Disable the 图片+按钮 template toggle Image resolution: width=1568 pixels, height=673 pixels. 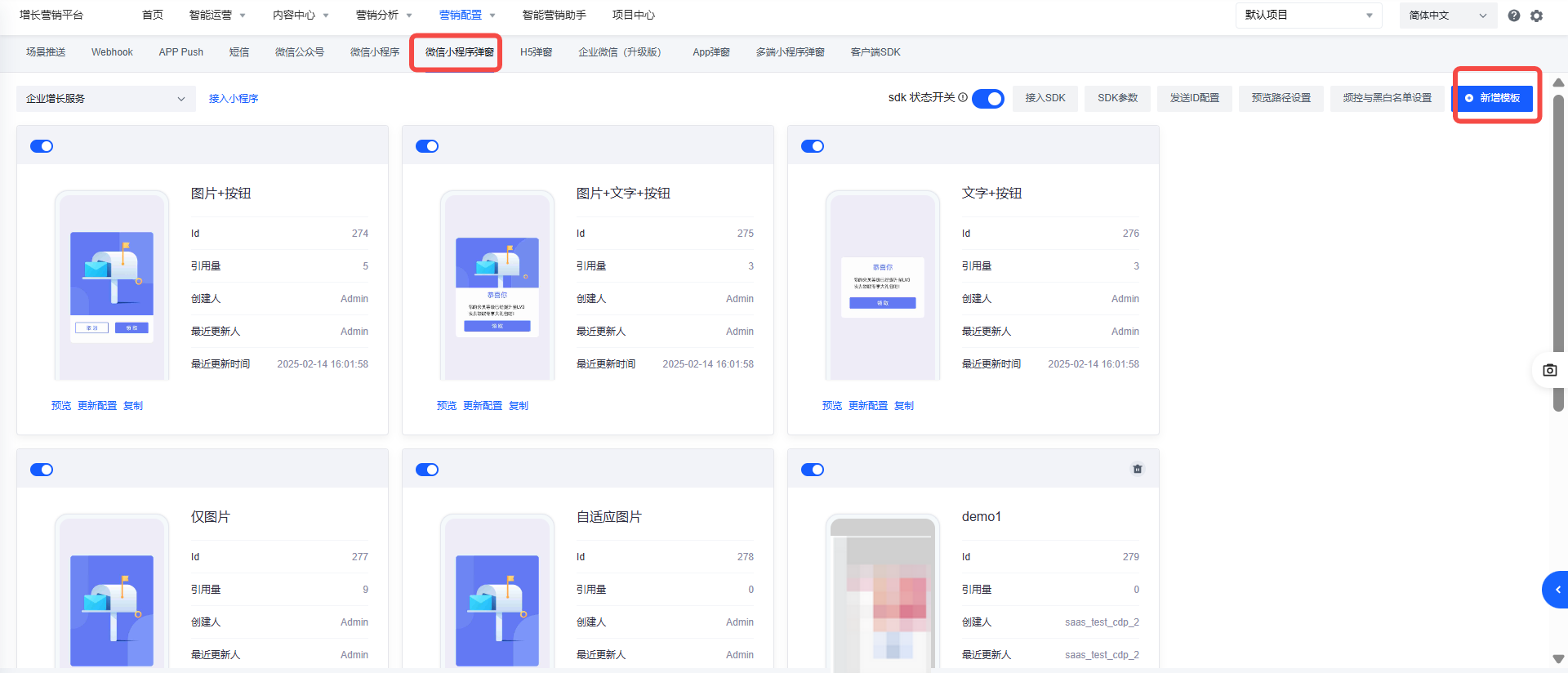click(42, 146)
